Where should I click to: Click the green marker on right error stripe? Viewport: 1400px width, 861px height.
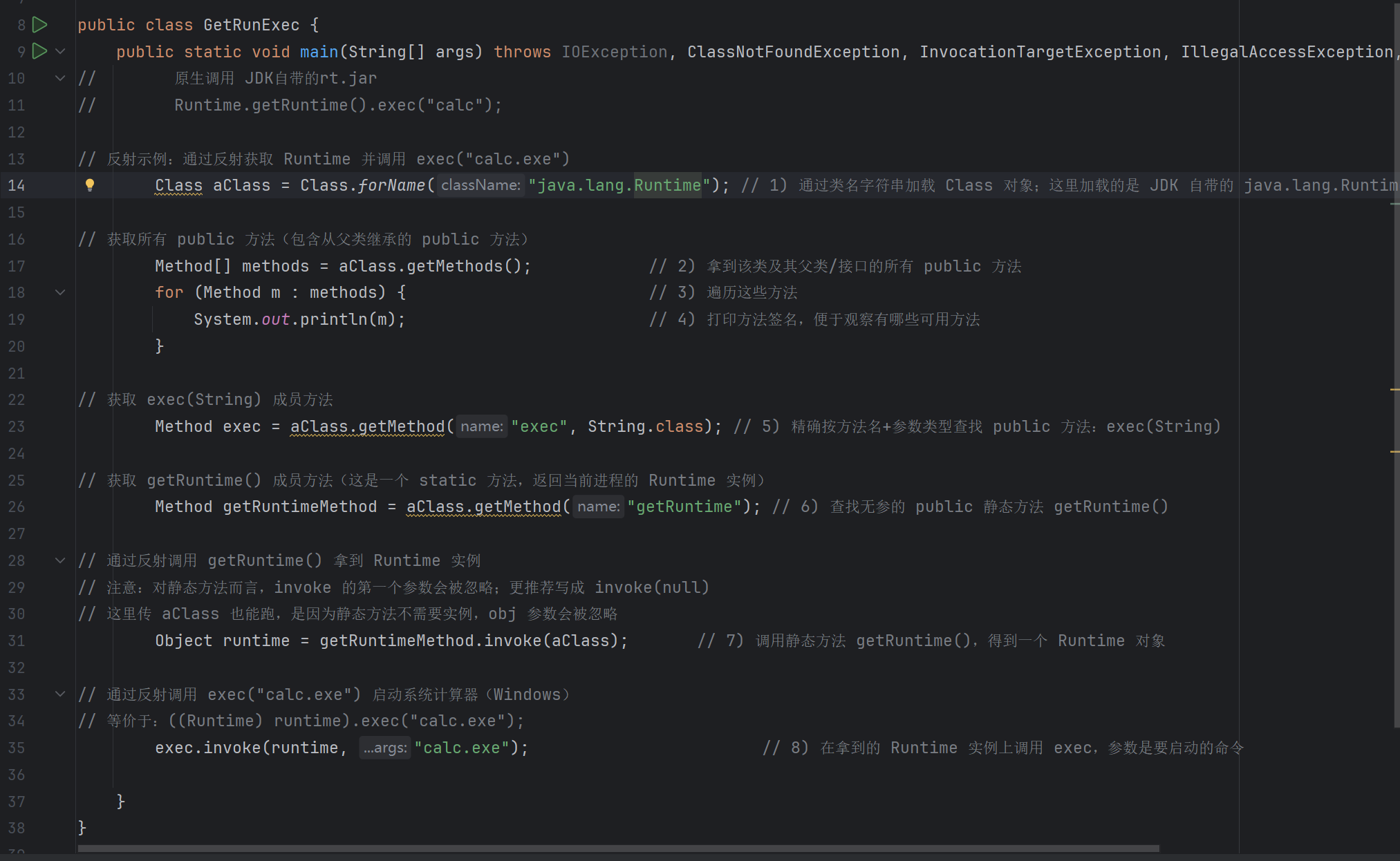[1394, 204]
